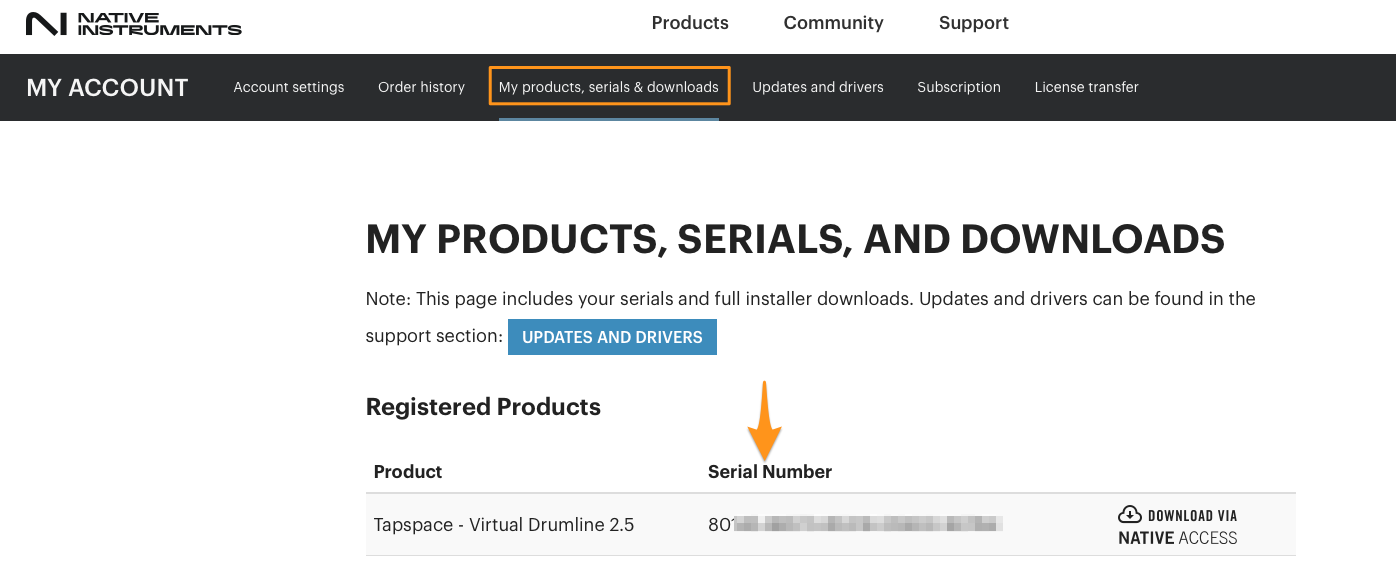Click Download via Native Access link
The image size is (1396, 573).
pos(1178,527)
